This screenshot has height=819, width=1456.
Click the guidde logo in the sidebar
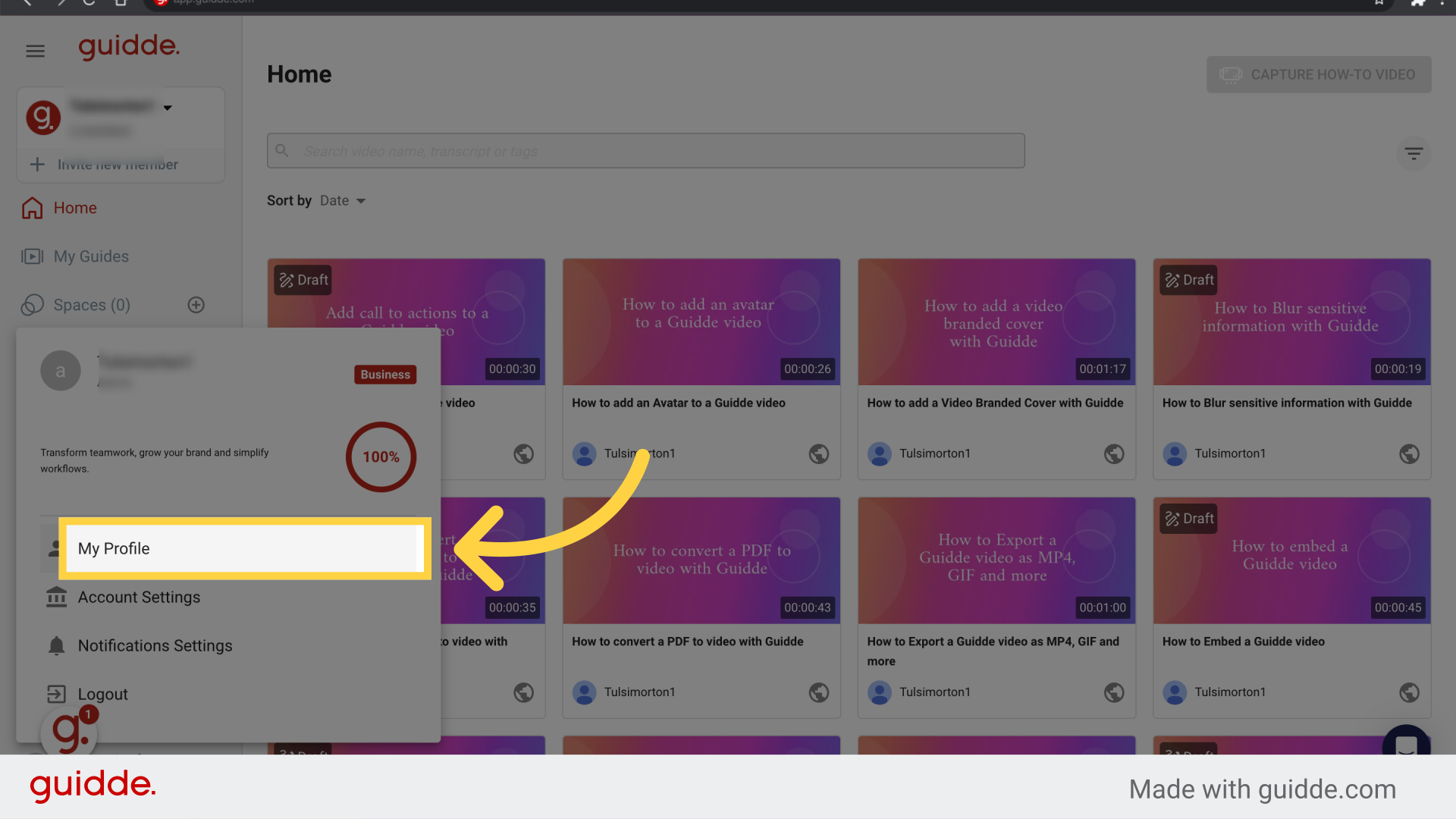(x=129, y=48)
